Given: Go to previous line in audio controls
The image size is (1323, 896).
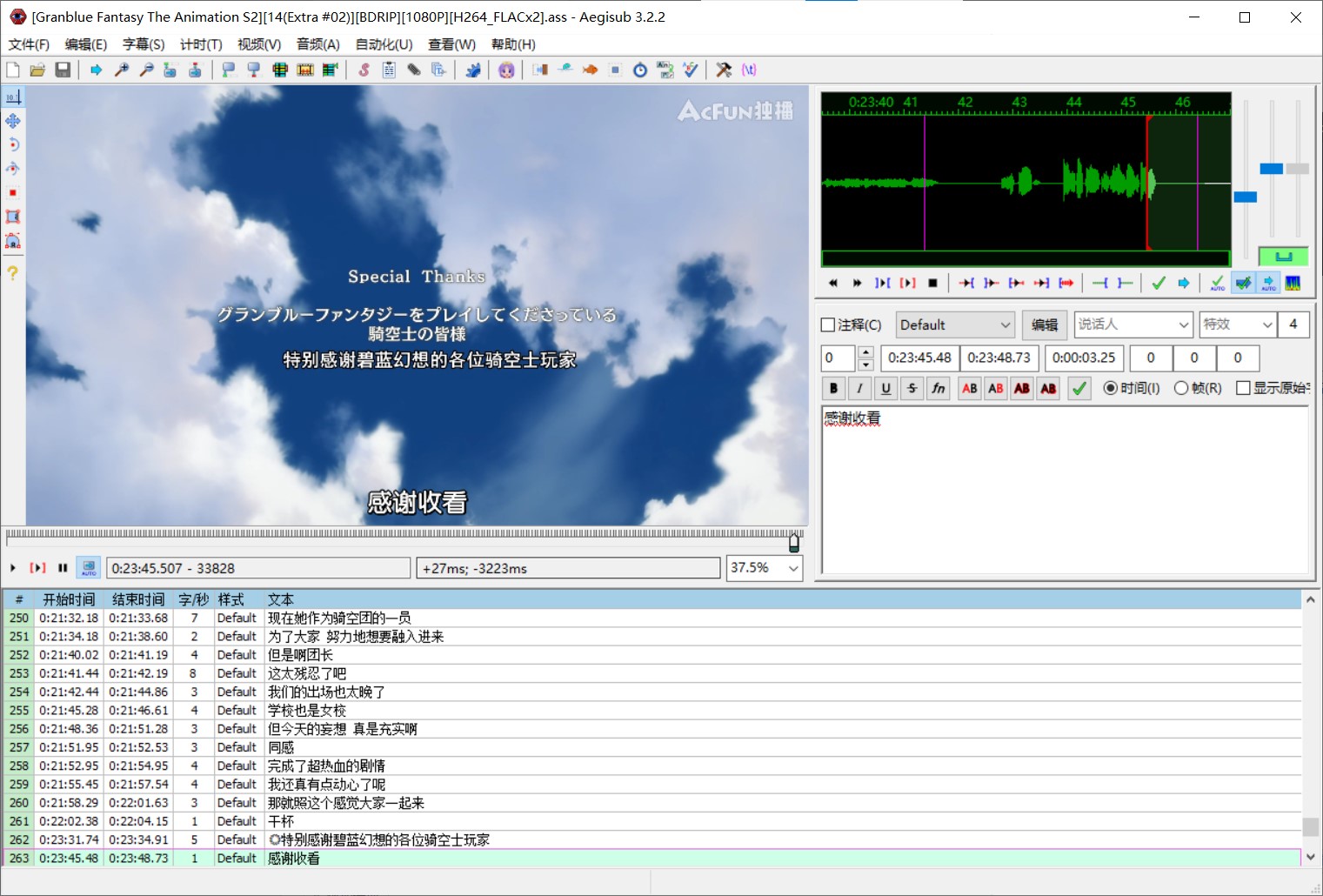Looking at the screenshot, I should [x=832, y=283].
